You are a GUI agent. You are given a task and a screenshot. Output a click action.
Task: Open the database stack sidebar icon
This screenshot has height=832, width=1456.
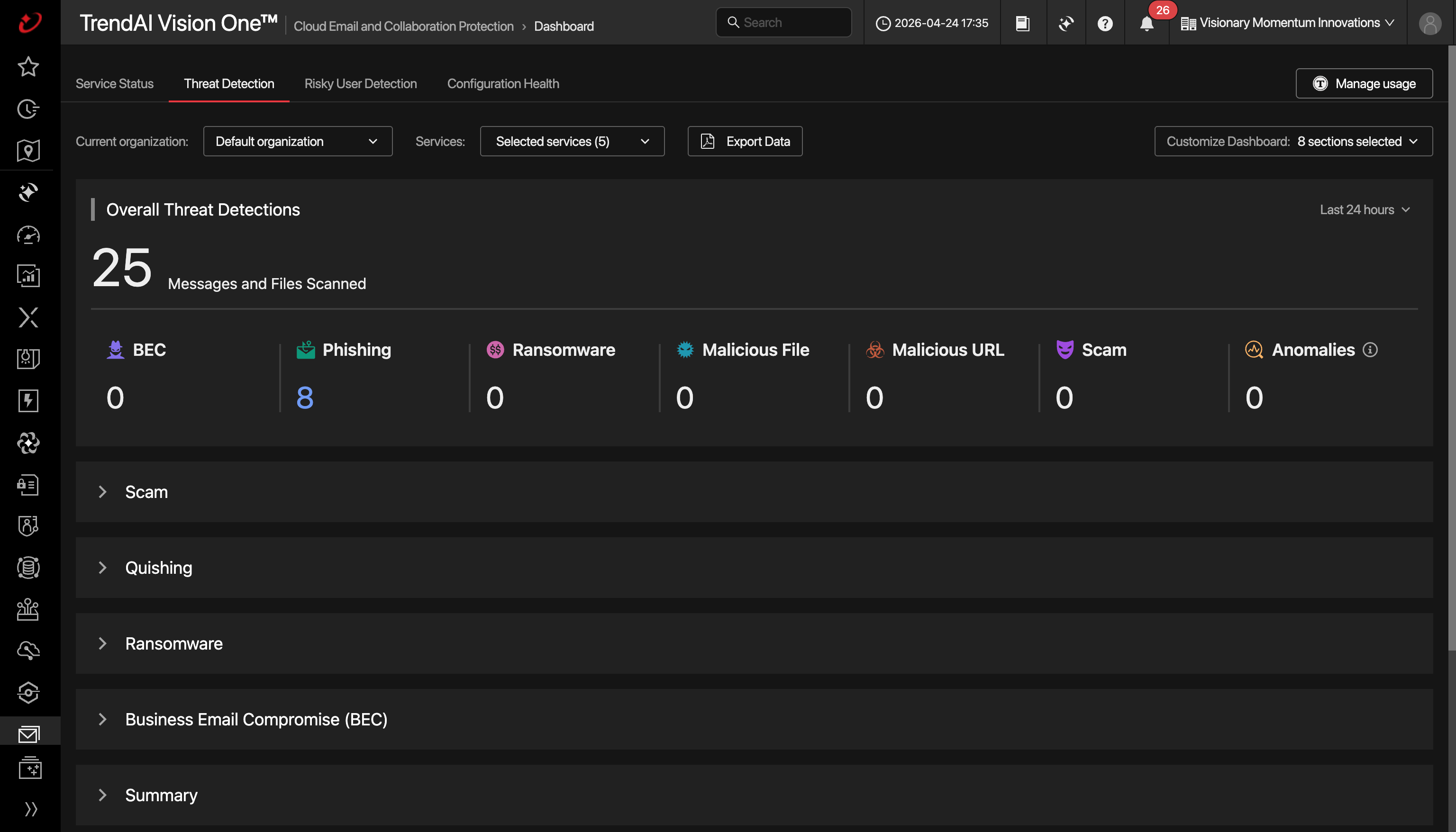pyautogui.click(x=28, y=568)
